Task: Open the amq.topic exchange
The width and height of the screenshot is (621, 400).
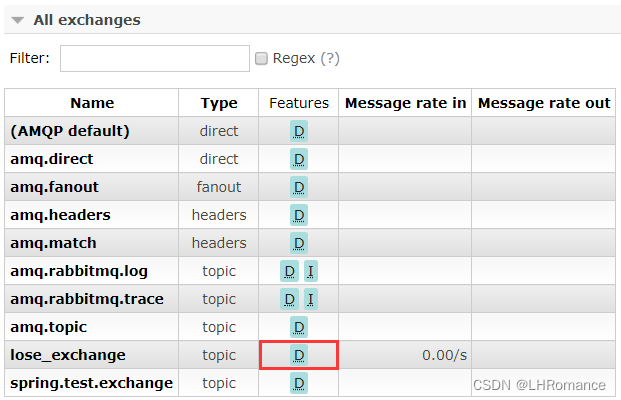Action: (48, 328)
